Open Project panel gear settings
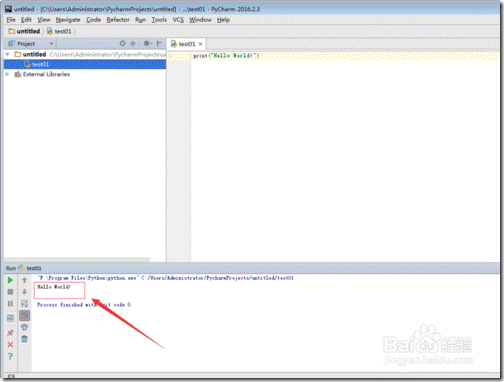 point(147,43)
